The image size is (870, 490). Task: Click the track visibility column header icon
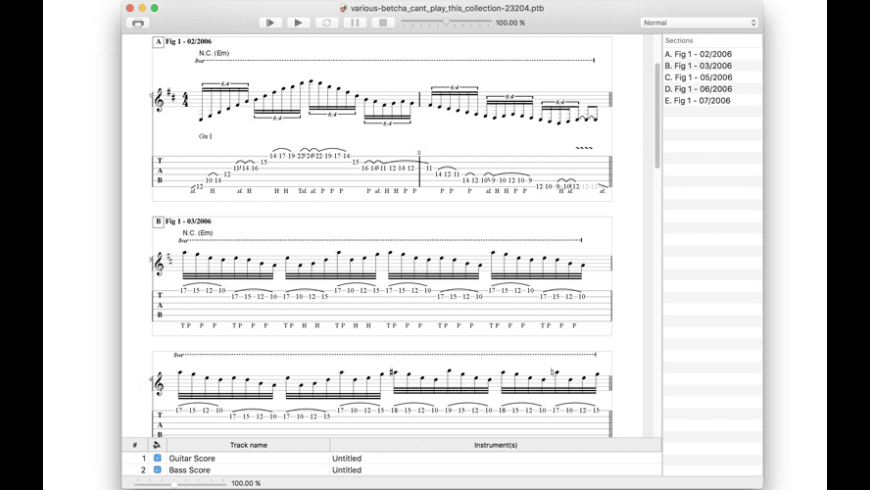click(157, 444)
